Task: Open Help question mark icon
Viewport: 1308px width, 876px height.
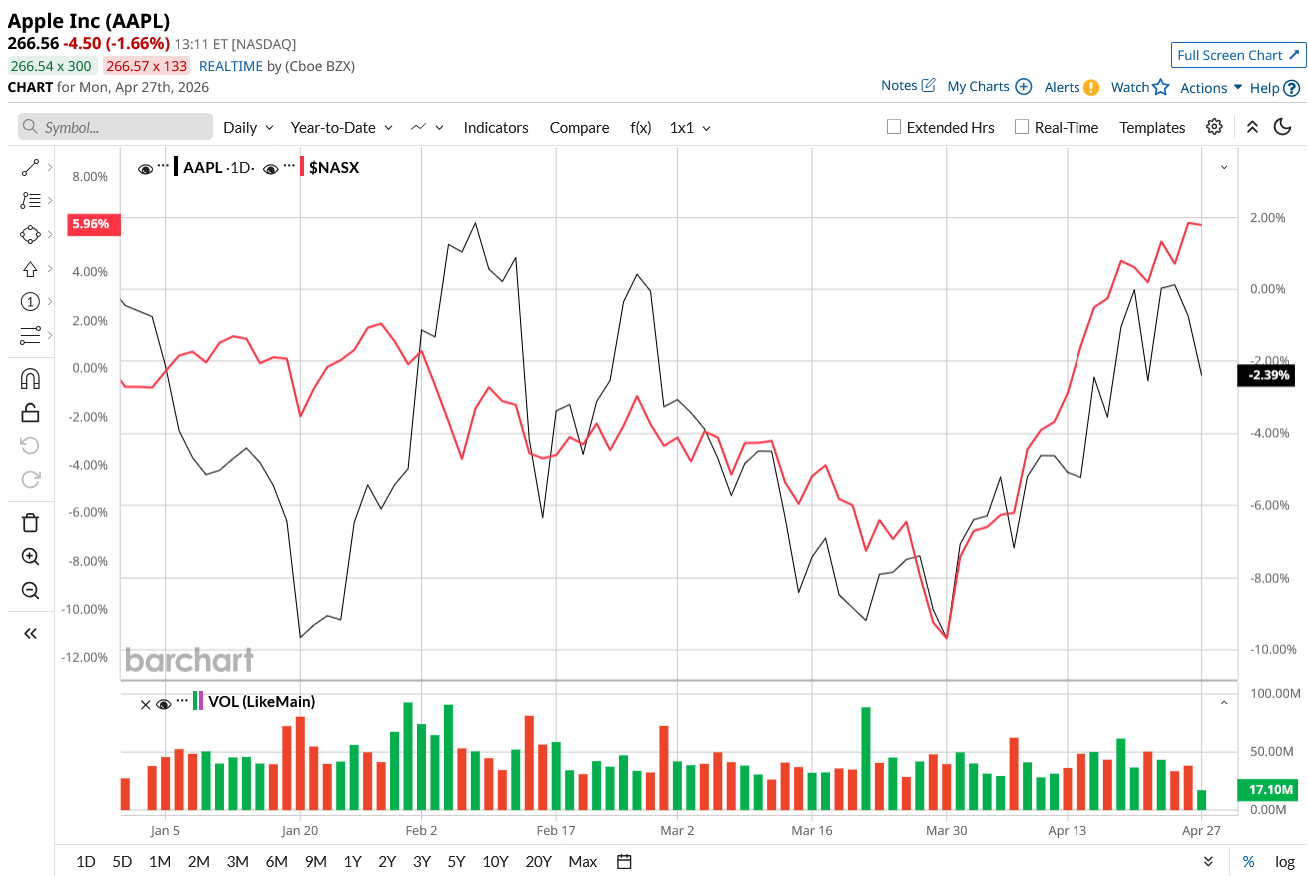Action: click(x=1292, y=88)
